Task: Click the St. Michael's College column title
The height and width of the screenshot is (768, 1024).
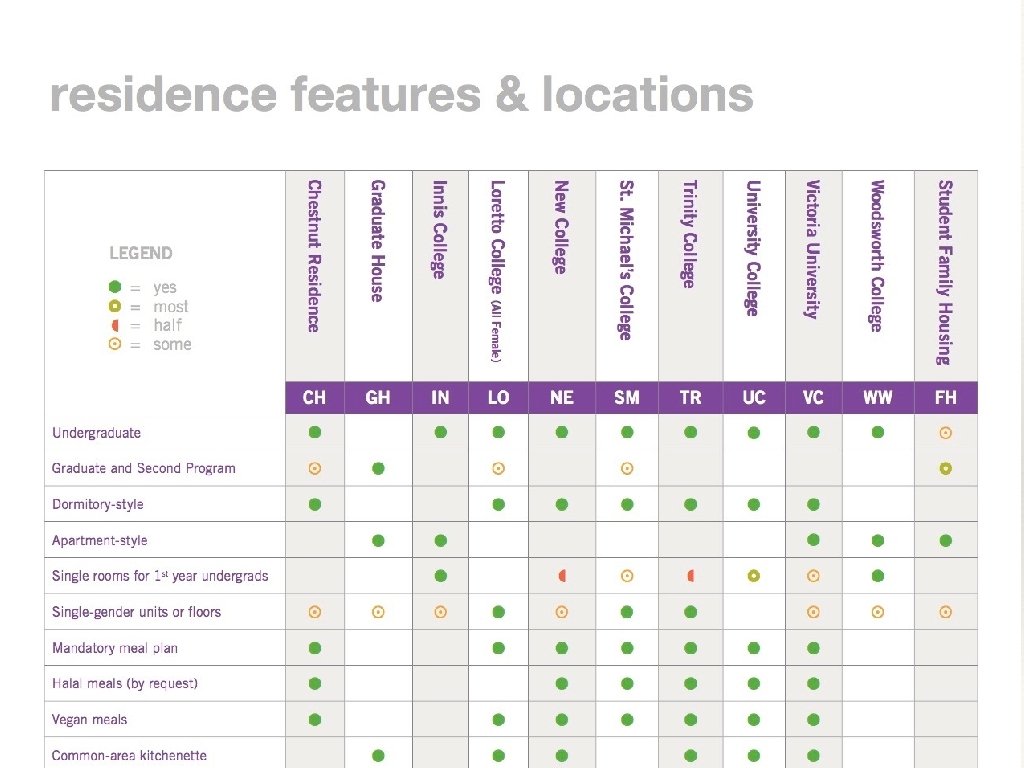Action: 626,260
